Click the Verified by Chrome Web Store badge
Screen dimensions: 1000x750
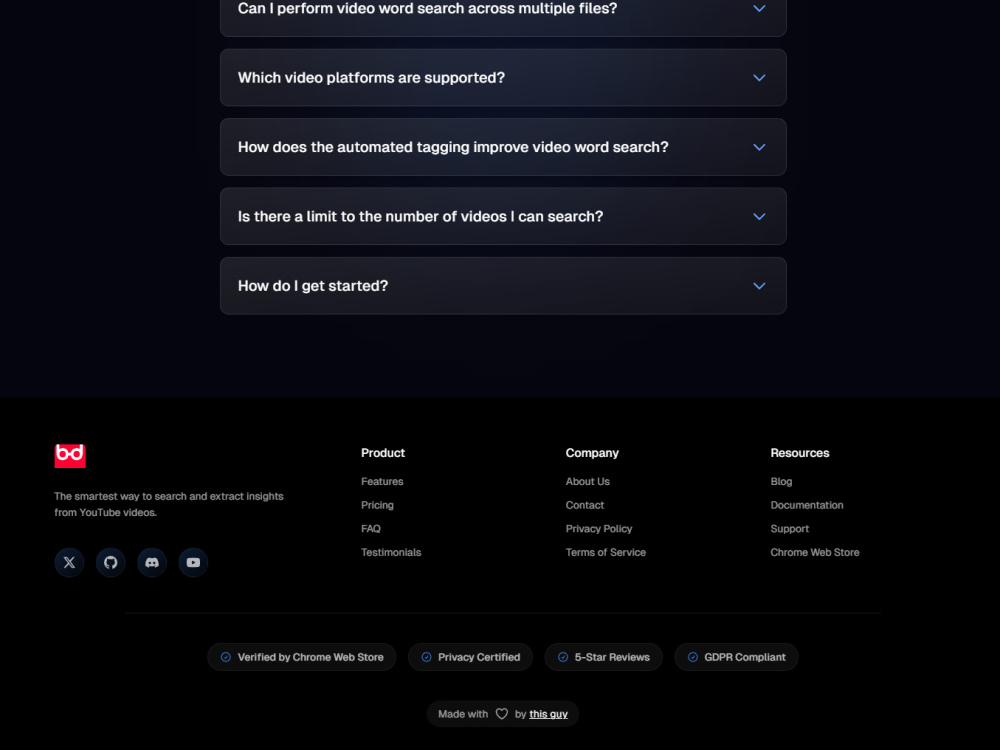pyautogui.click(x=302, y=657)
